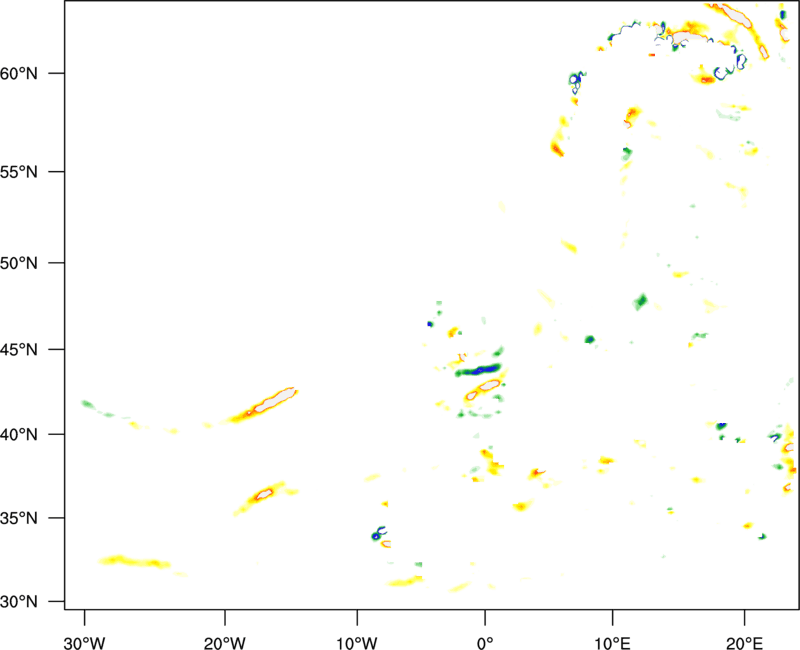This screenshot has width=800, height=650.
Task: Click the 20°W longitude label
Action: coord(225,643)
